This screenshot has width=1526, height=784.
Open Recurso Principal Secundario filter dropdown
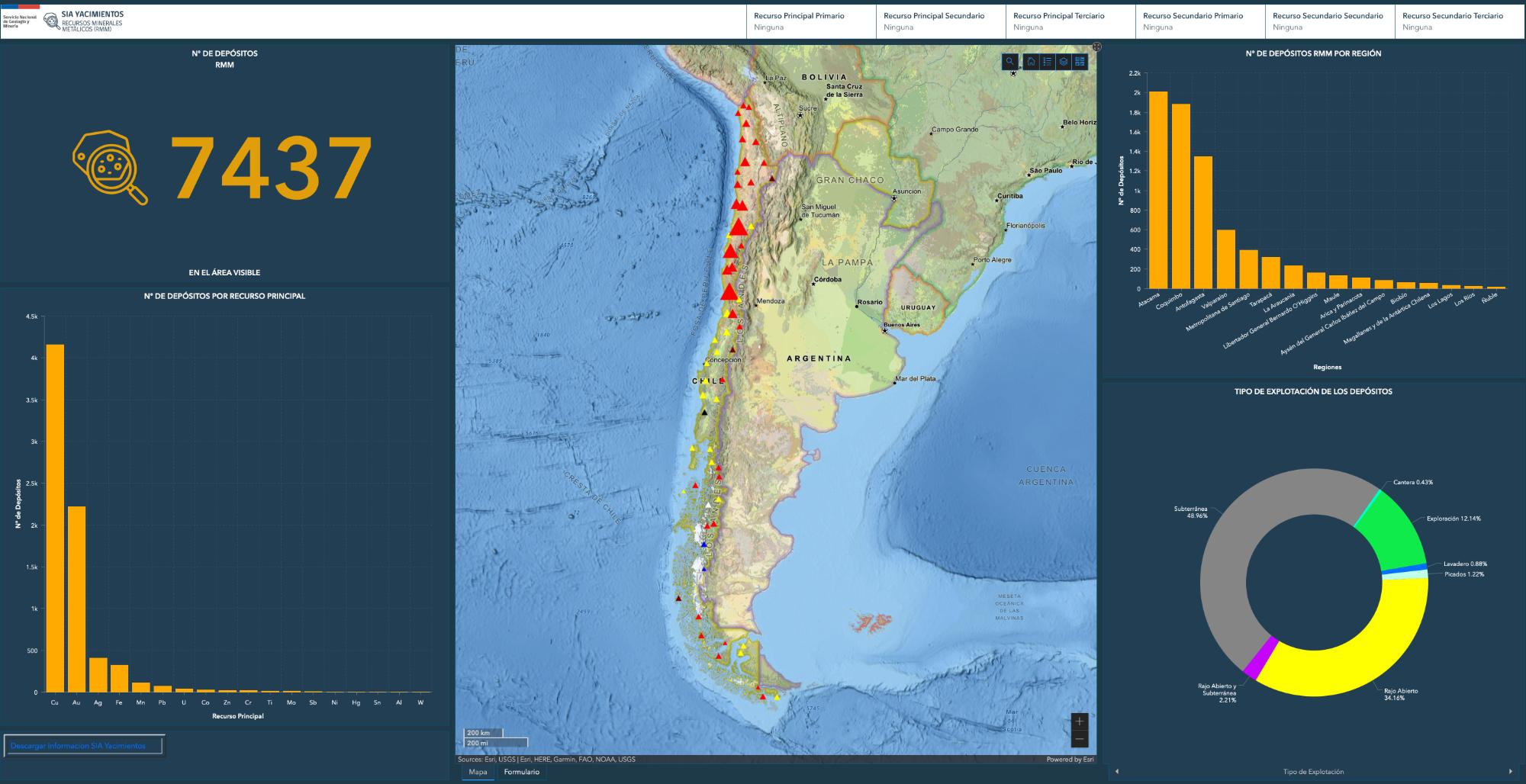pyautogui.click(x=940, y=21)
